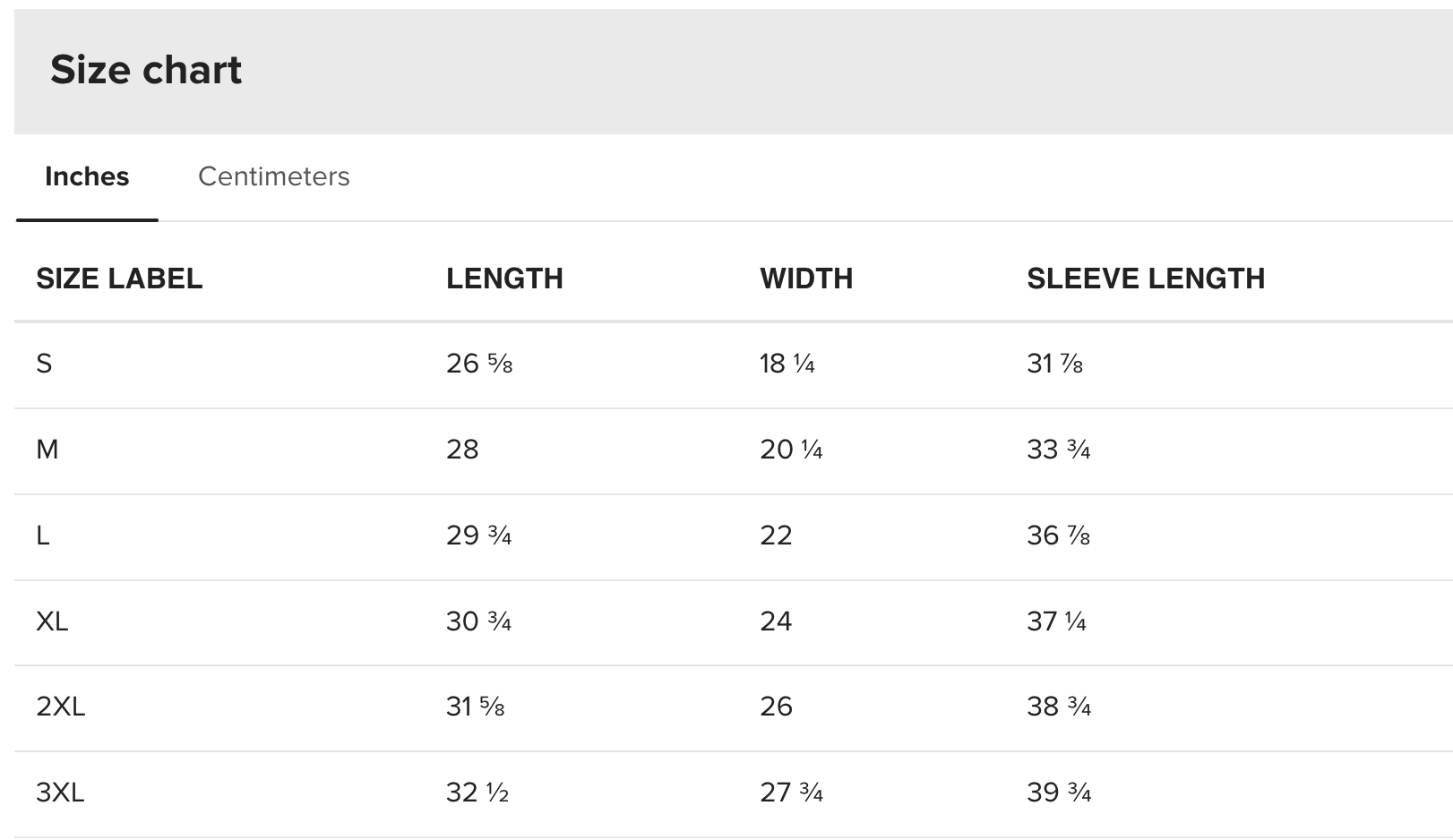Screen dimensions: 1453x840
Task: Click the width value for size XL
Action: tap(774, 621)
